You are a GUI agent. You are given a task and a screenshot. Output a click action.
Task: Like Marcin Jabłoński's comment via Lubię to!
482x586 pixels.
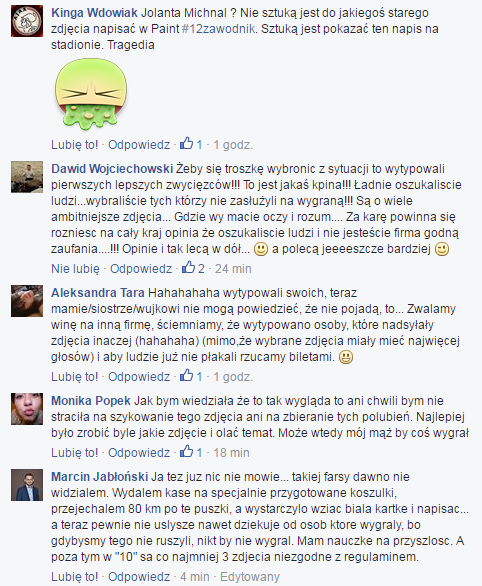(75, 577)
